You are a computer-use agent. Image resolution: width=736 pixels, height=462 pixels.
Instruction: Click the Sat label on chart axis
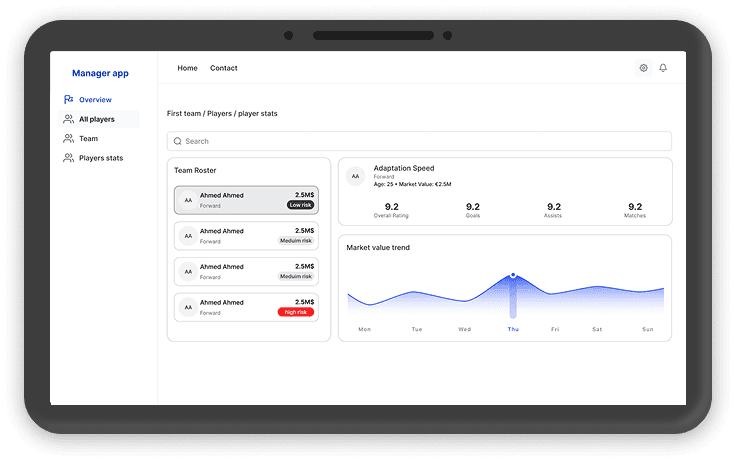coord(597,330)
